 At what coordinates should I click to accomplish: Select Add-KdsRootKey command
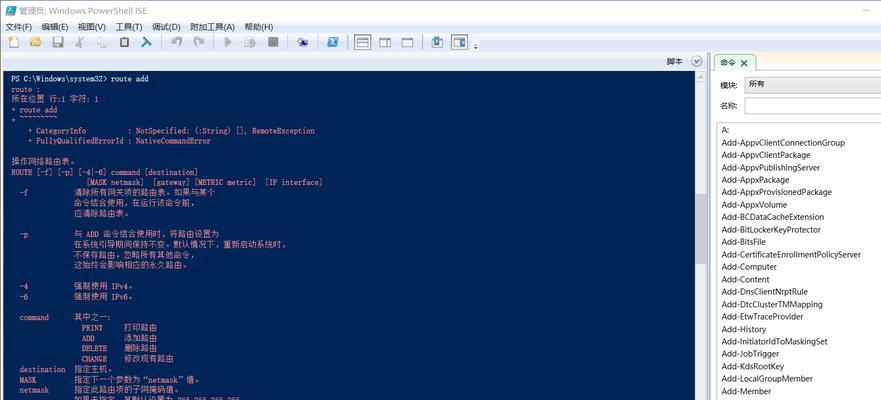coord(752,366)
